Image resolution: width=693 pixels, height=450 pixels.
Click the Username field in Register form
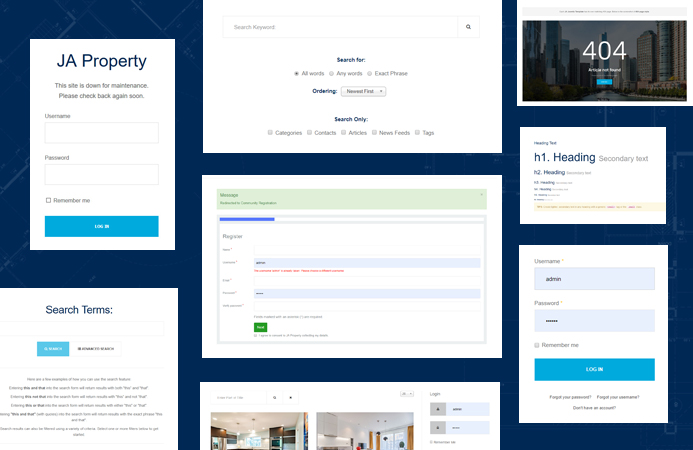(367, 263)
